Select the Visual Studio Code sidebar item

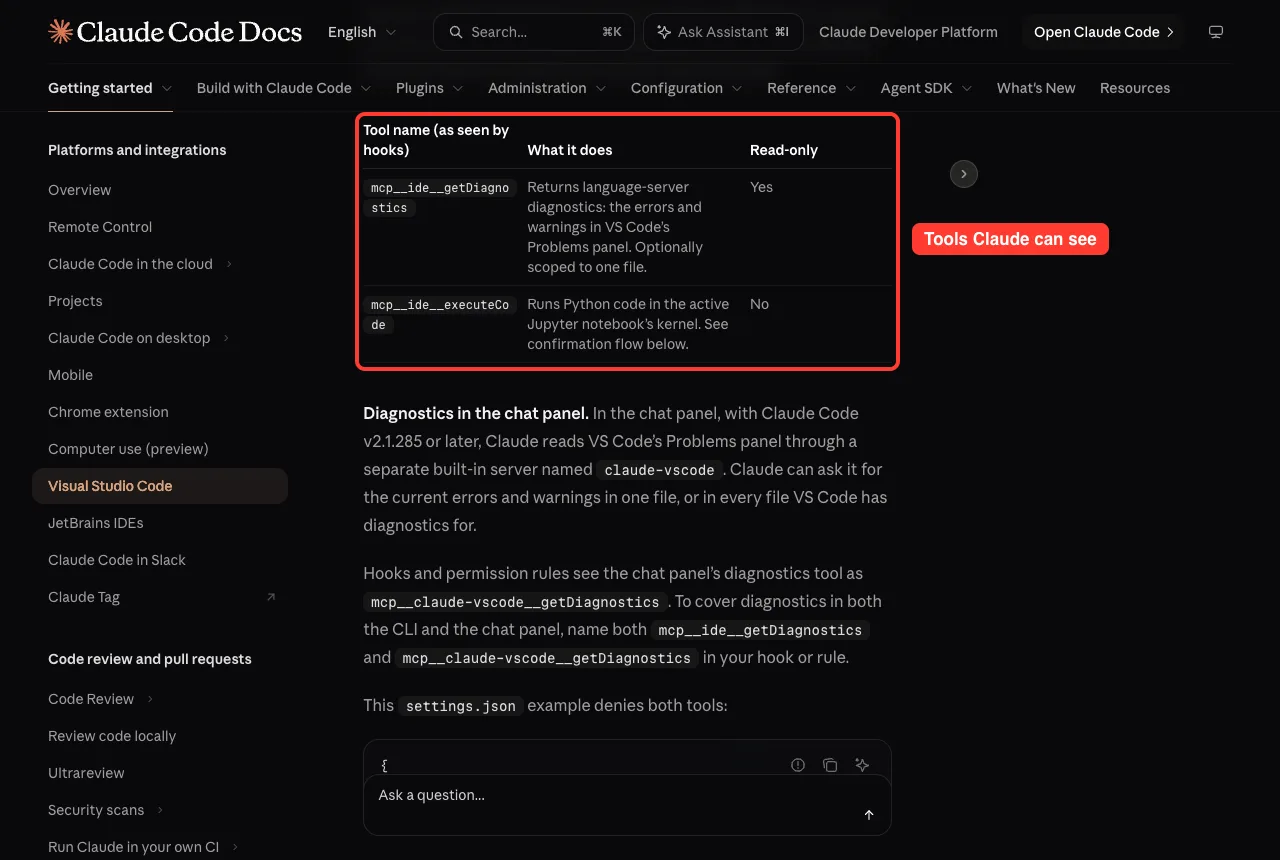pos(160,486)
